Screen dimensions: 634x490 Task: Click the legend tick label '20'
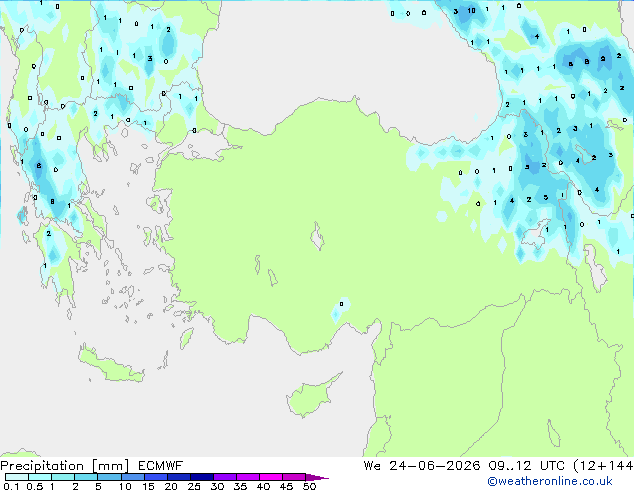[171, 486]
